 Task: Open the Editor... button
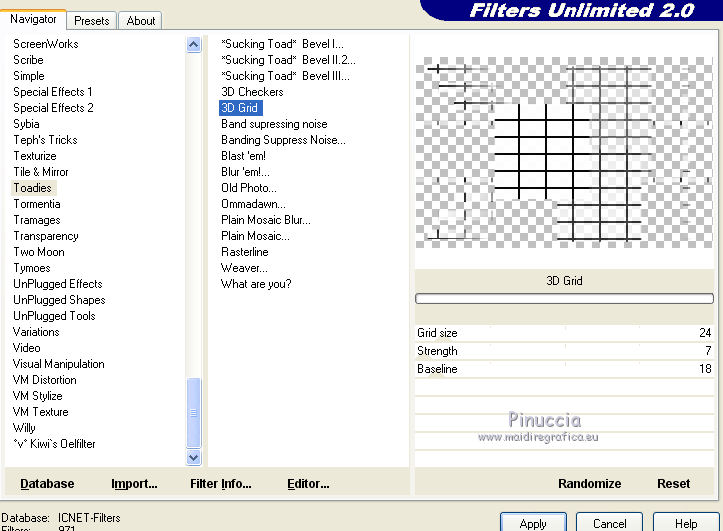[x=308, y=484]
